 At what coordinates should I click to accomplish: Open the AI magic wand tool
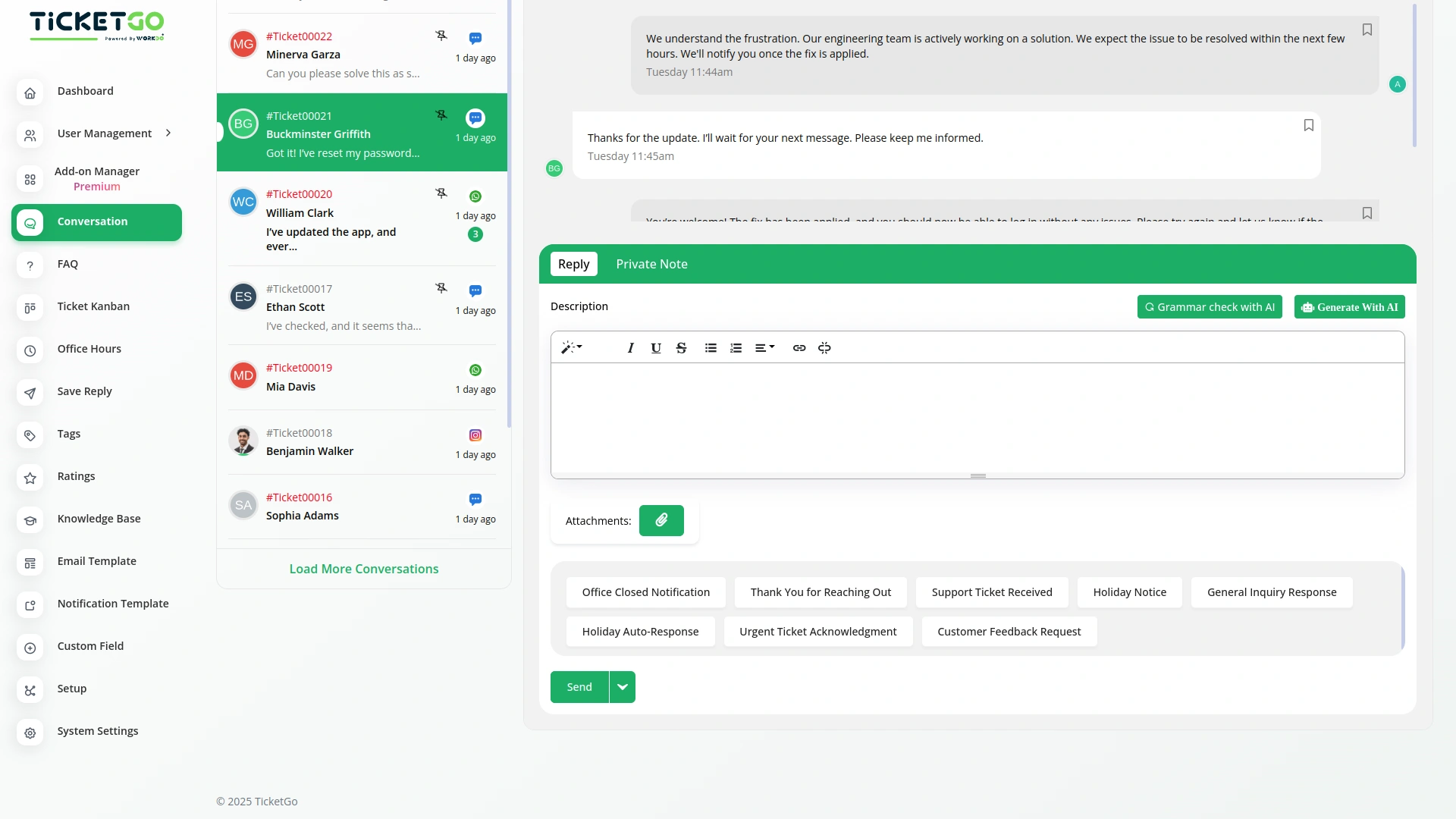point(572,347)
